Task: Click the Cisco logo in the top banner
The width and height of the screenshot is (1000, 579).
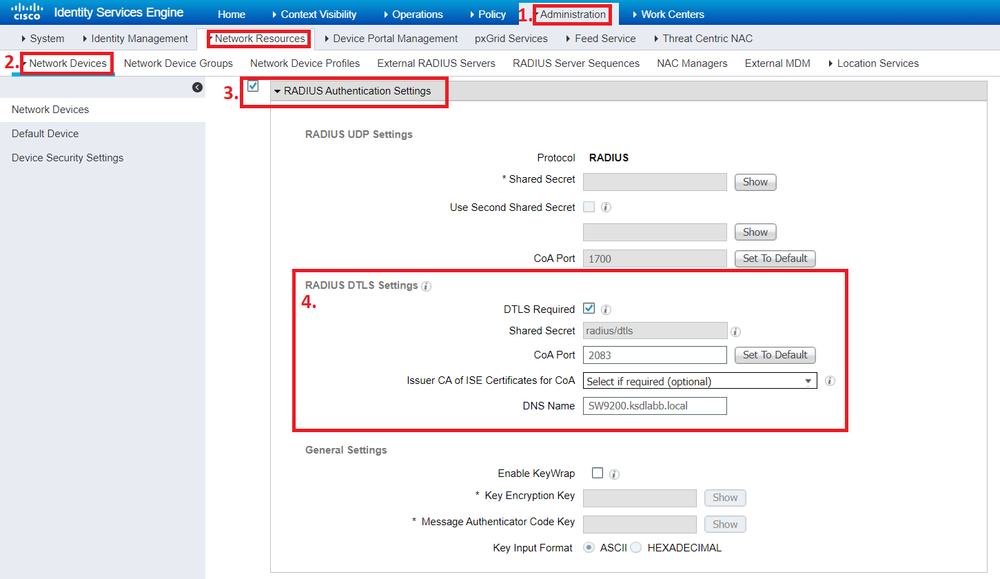Action: point(26,12)
